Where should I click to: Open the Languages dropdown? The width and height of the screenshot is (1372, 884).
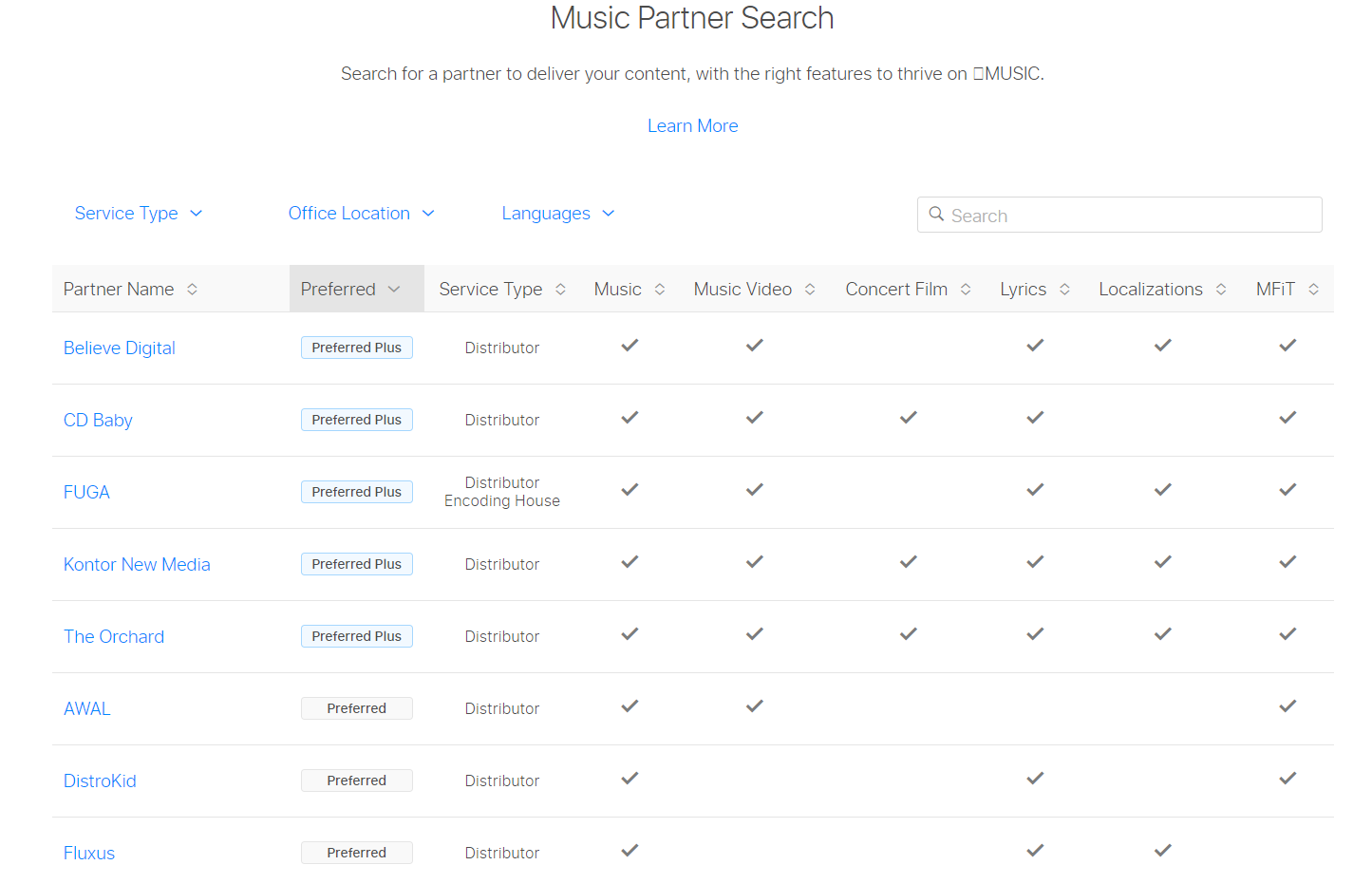[558, 213]
